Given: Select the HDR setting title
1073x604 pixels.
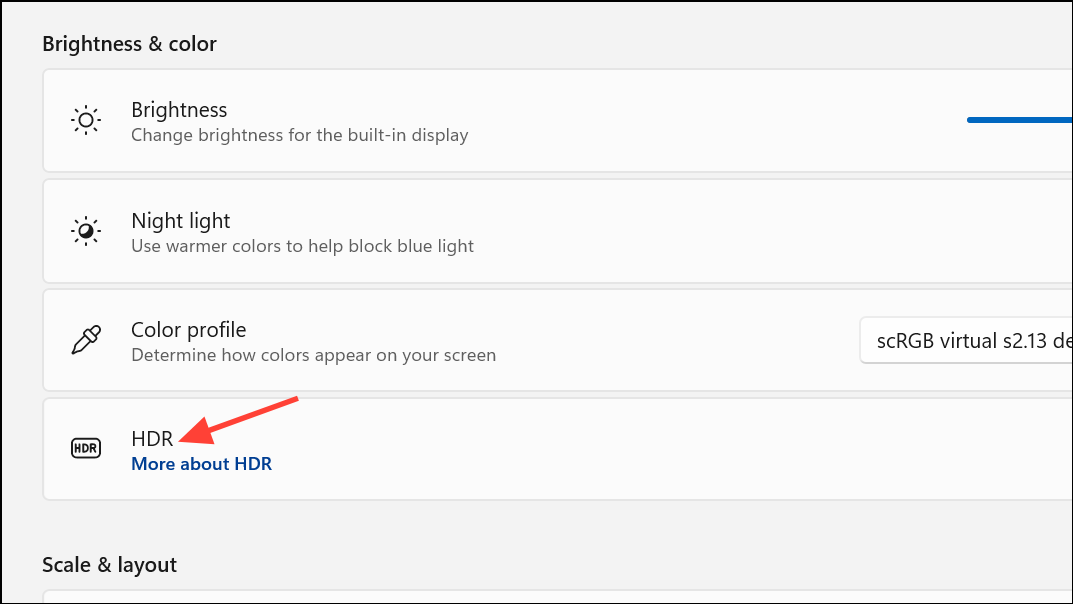Looking at the screenshot, I should coord(152,438).
